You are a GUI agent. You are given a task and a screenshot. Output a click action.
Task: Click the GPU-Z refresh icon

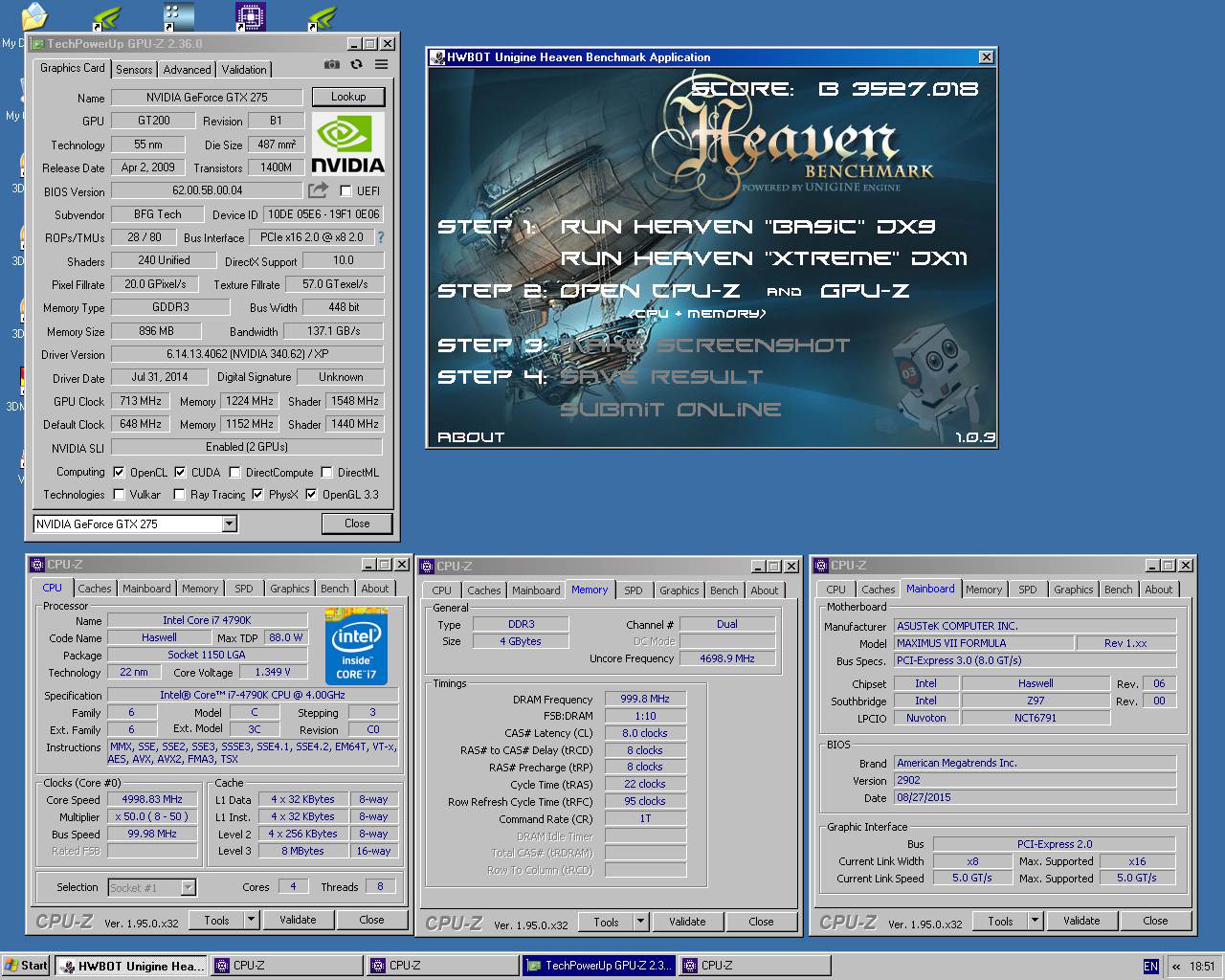point(356,65)
